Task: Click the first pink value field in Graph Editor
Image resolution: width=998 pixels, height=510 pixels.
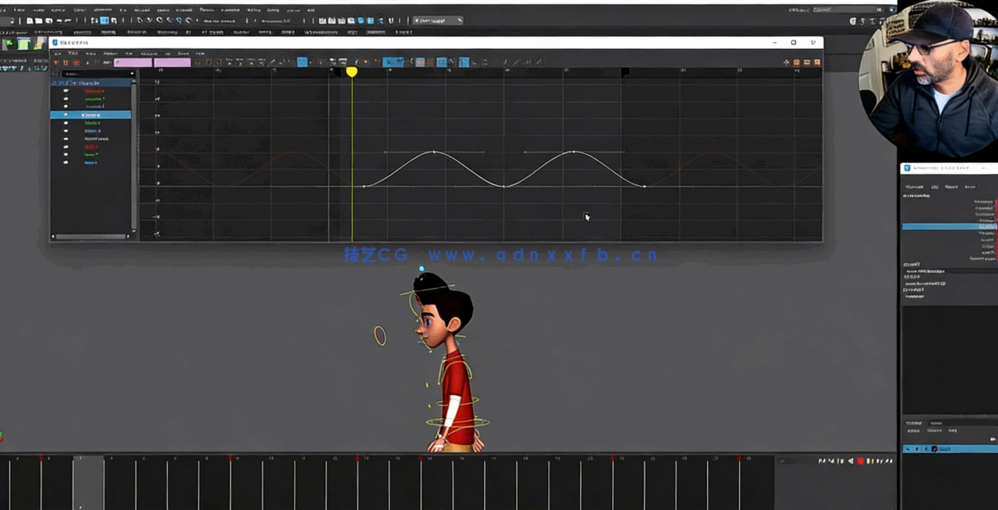Action: [x=133, y=62]
